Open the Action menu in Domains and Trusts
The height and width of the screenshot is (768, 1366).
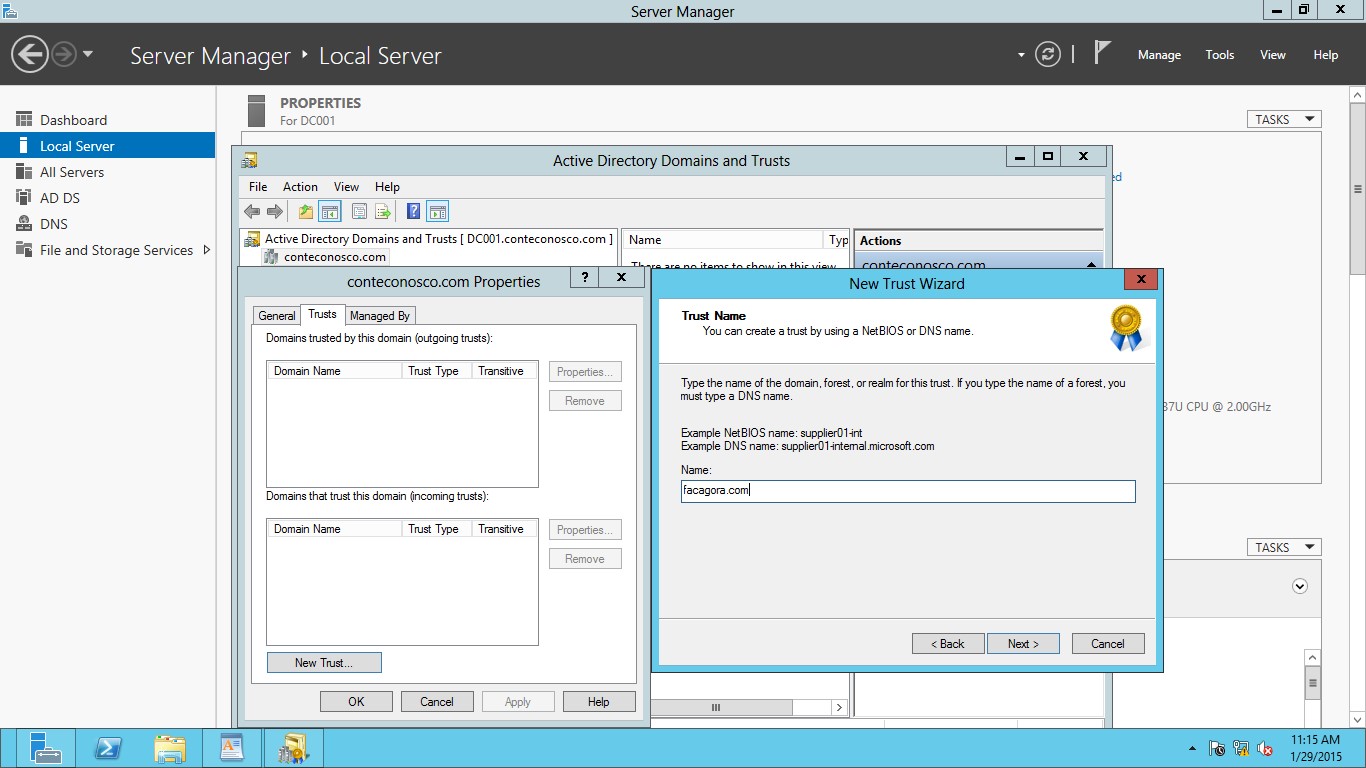click(300, 186)
